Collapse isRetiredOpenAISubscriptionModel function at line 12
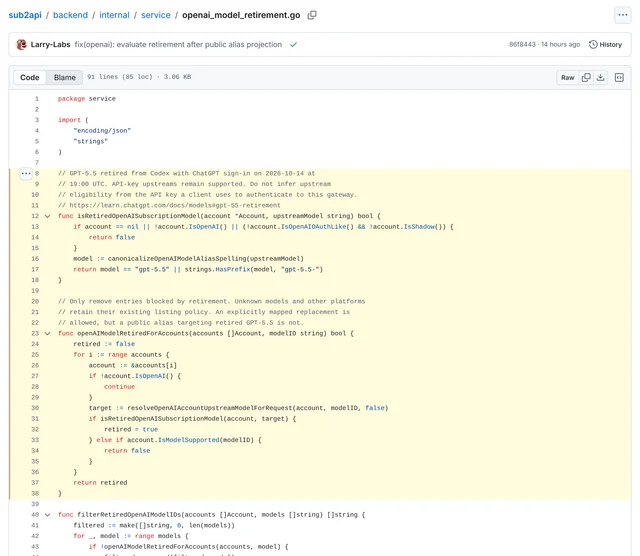 point(47,216)
